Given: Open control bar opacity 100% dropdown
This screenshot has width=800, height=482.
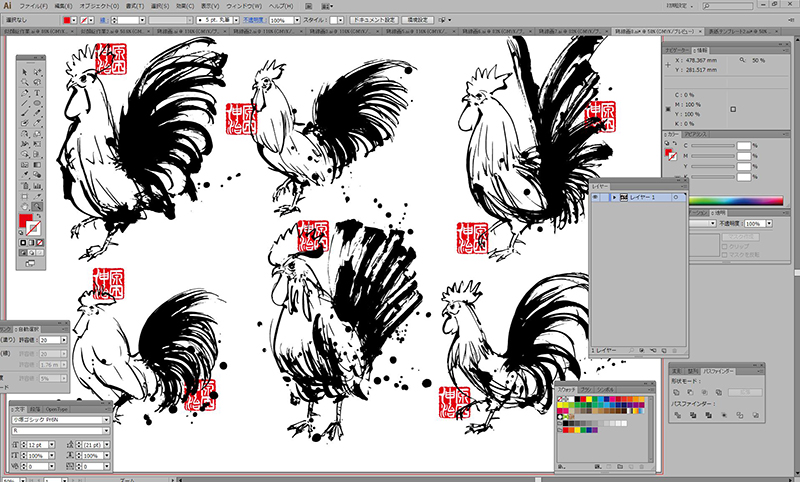Looking at the screenshot, I should (296, 20).
